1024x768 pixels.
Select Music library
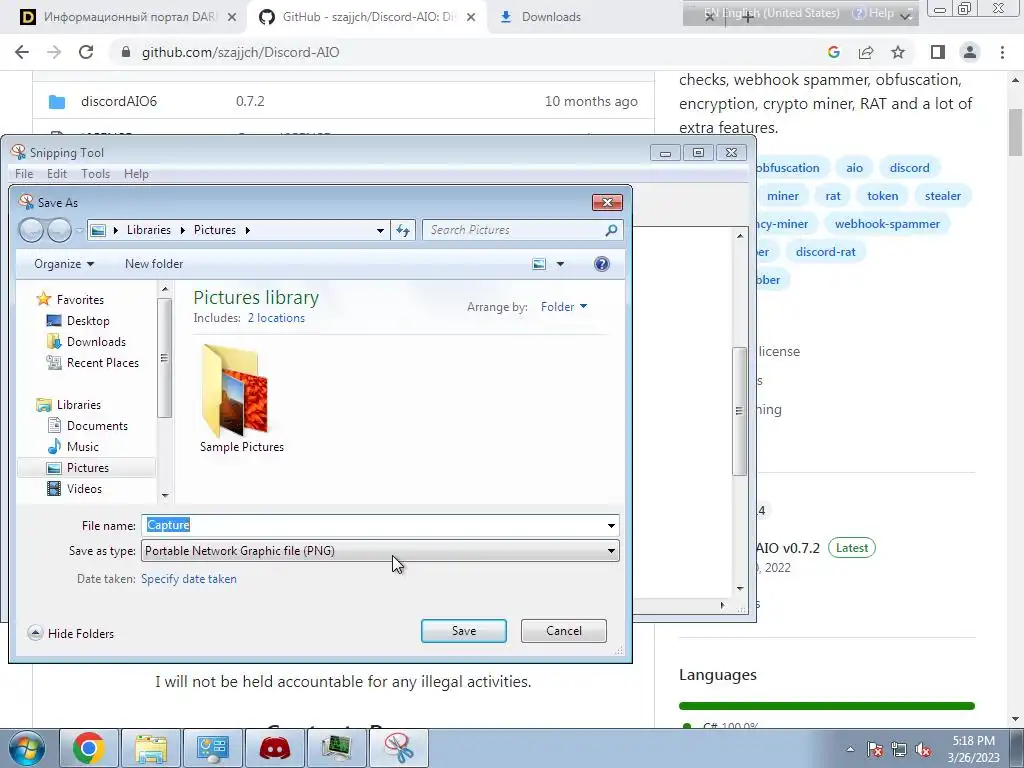click(82, 447)
